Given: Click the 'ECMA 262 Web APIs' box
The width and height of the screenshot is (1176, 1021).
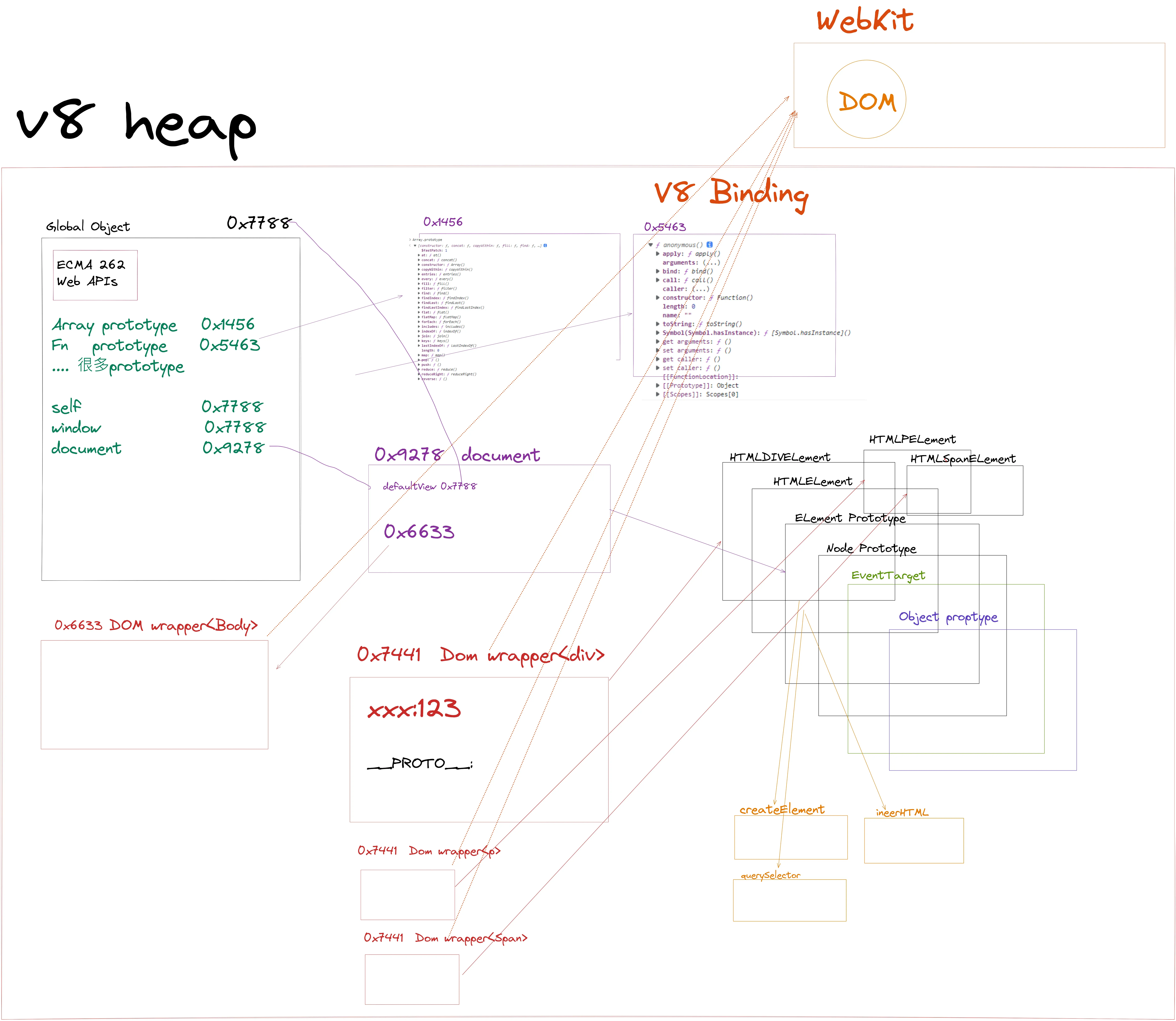Looking at the screenshot, I should (x=95, y=275).
